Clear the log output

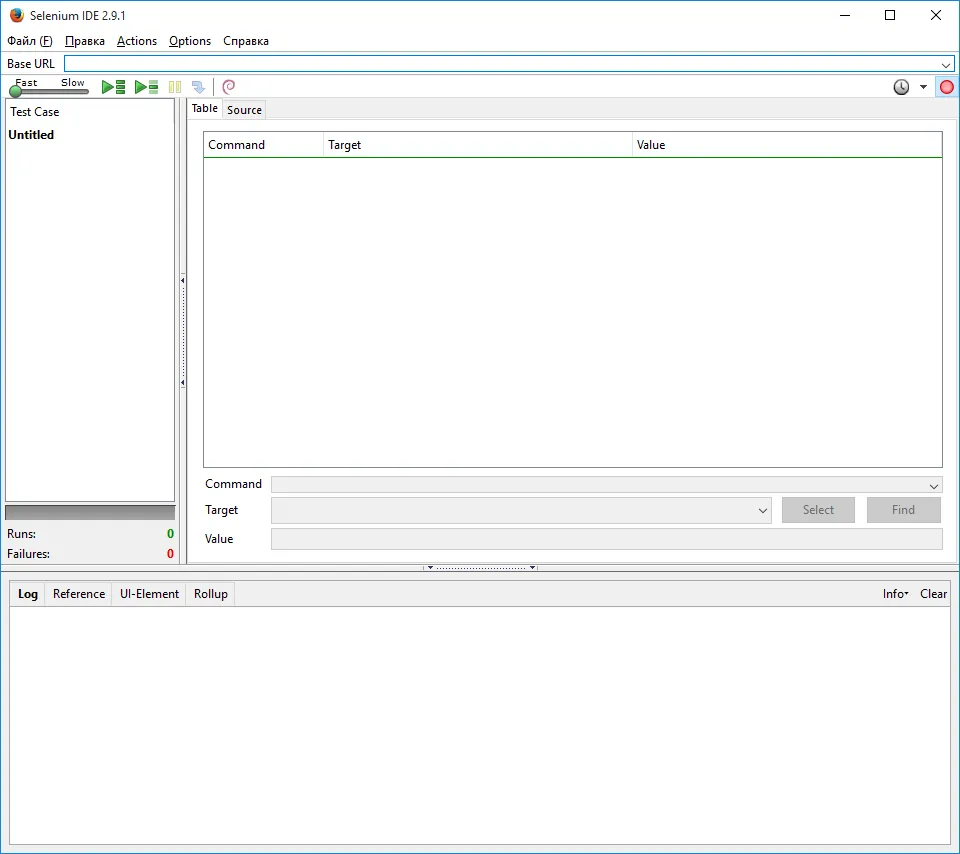933,594
